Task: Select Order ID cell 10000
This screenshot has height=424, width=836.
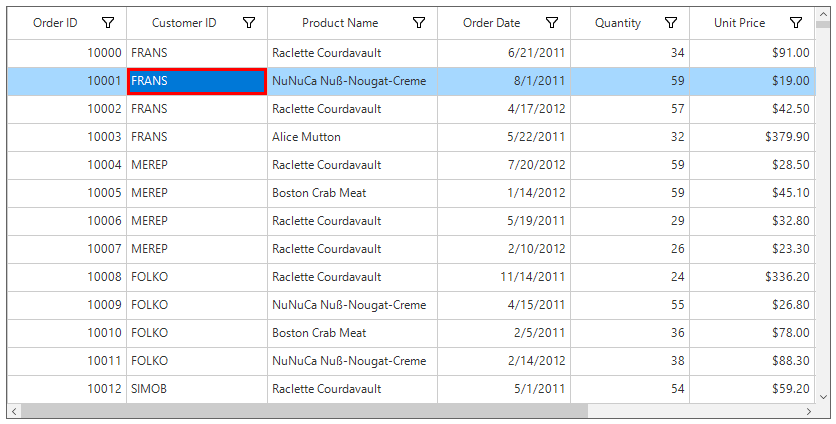Action: pyautogui.click(x=67, y=53)
